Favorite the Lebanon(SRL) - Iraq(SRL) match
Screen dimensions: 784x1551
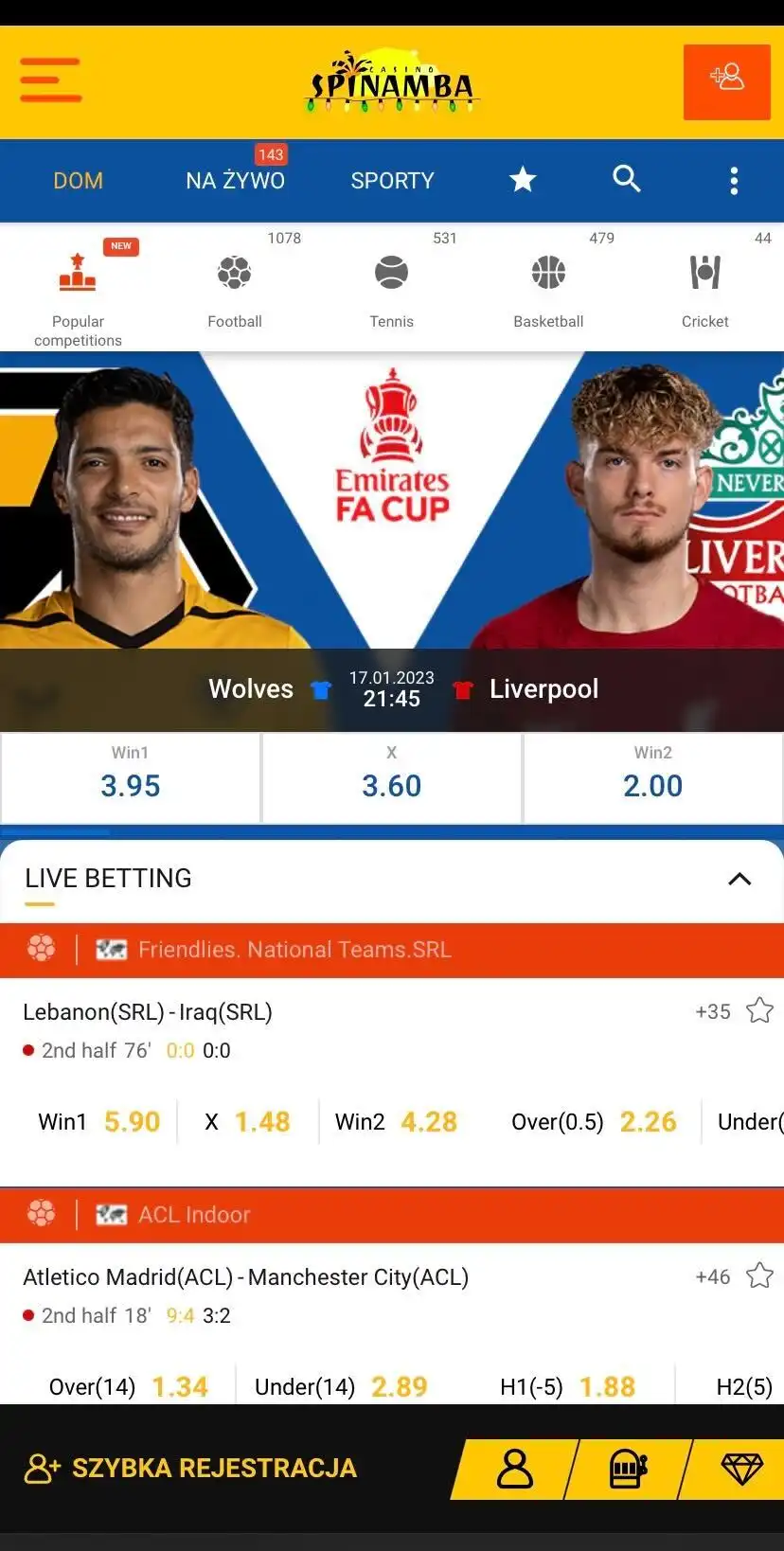pyautogui.click(x=759, y=1010)
